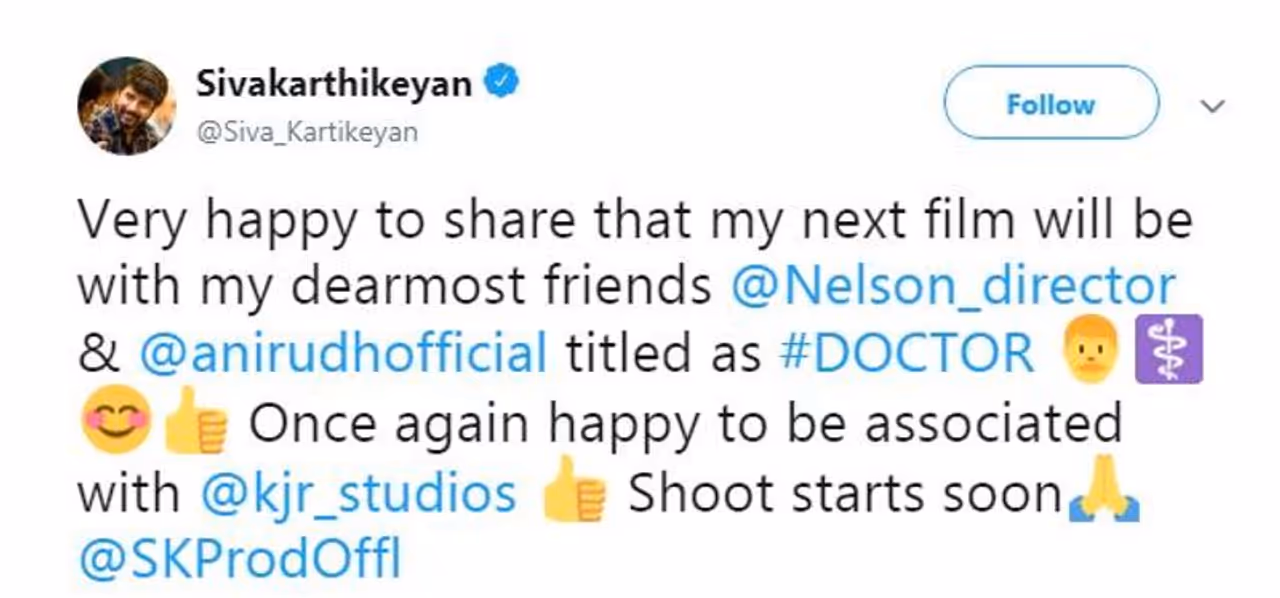The height and width of the screenshot is (598, 1280).
Task: Visit the @anirudhofficial mention
Action: click(343, 355)
